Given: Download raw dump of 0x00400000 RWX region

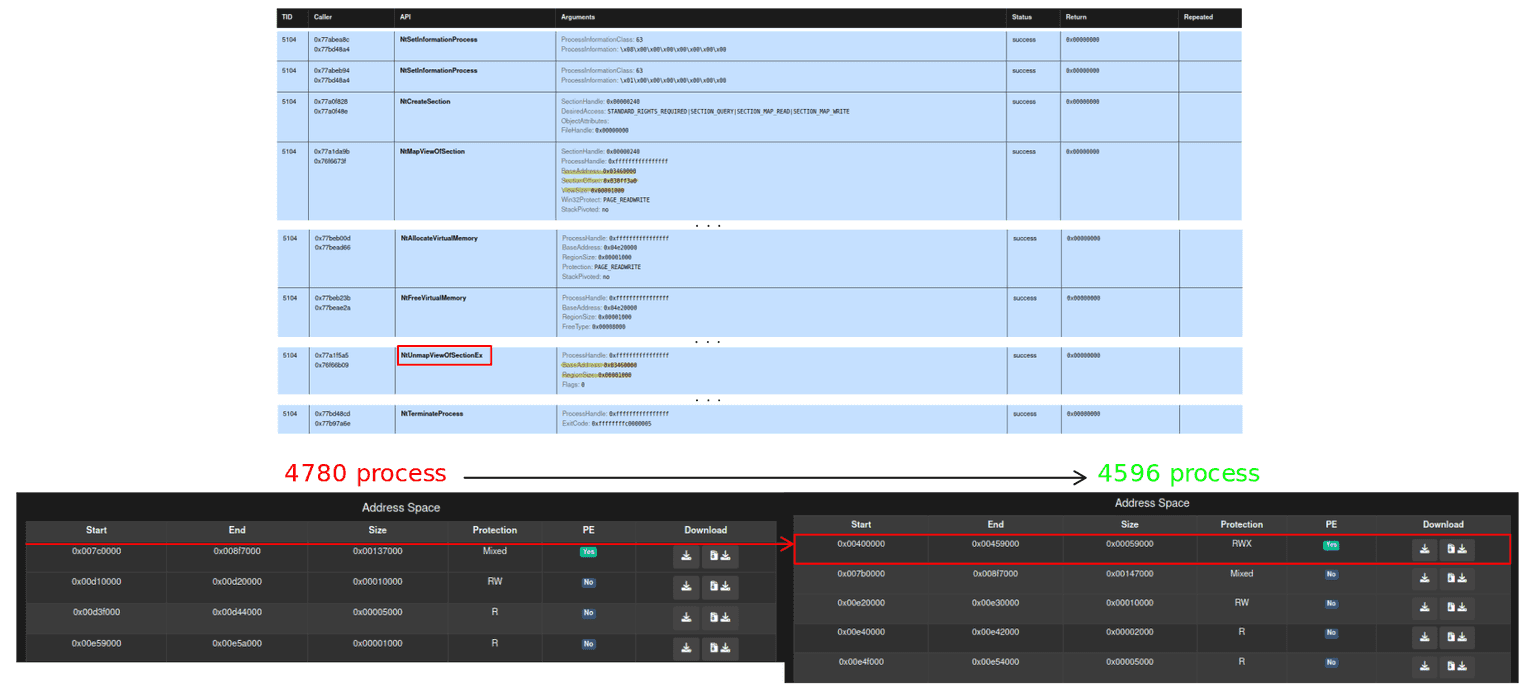Looking at the screenshot, I should (x=1424, y=549).
